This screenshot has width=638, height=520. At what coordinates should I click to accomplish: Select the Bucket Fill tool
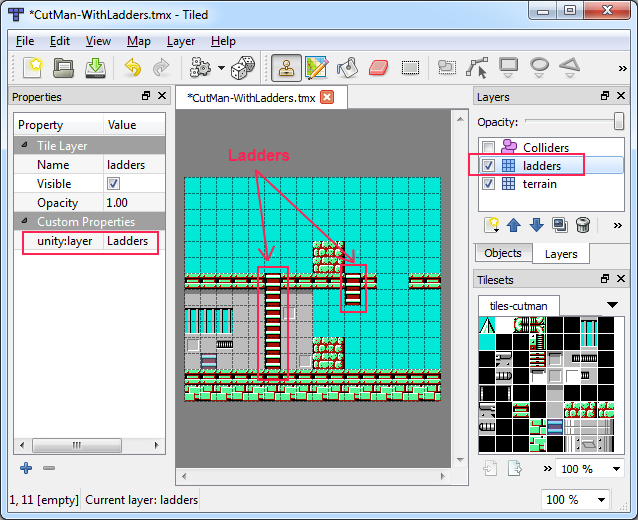tap(347, 68)
